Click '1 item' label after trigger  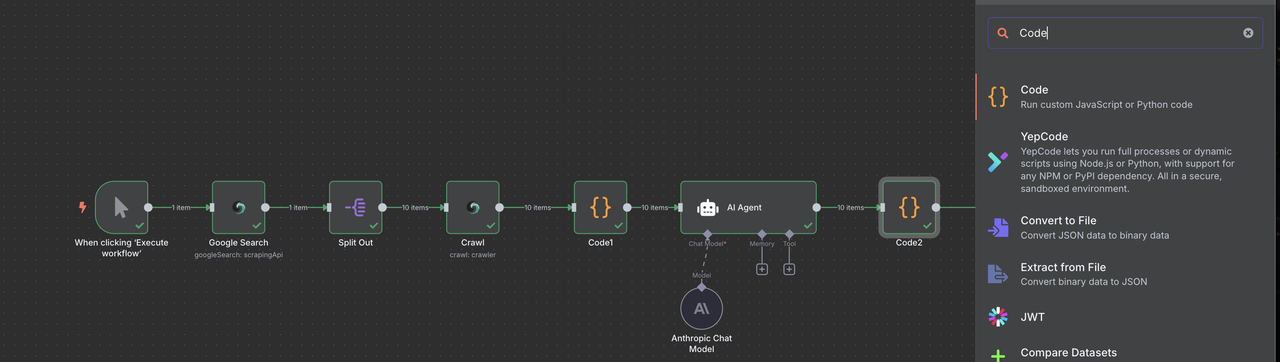click(181, 207)
